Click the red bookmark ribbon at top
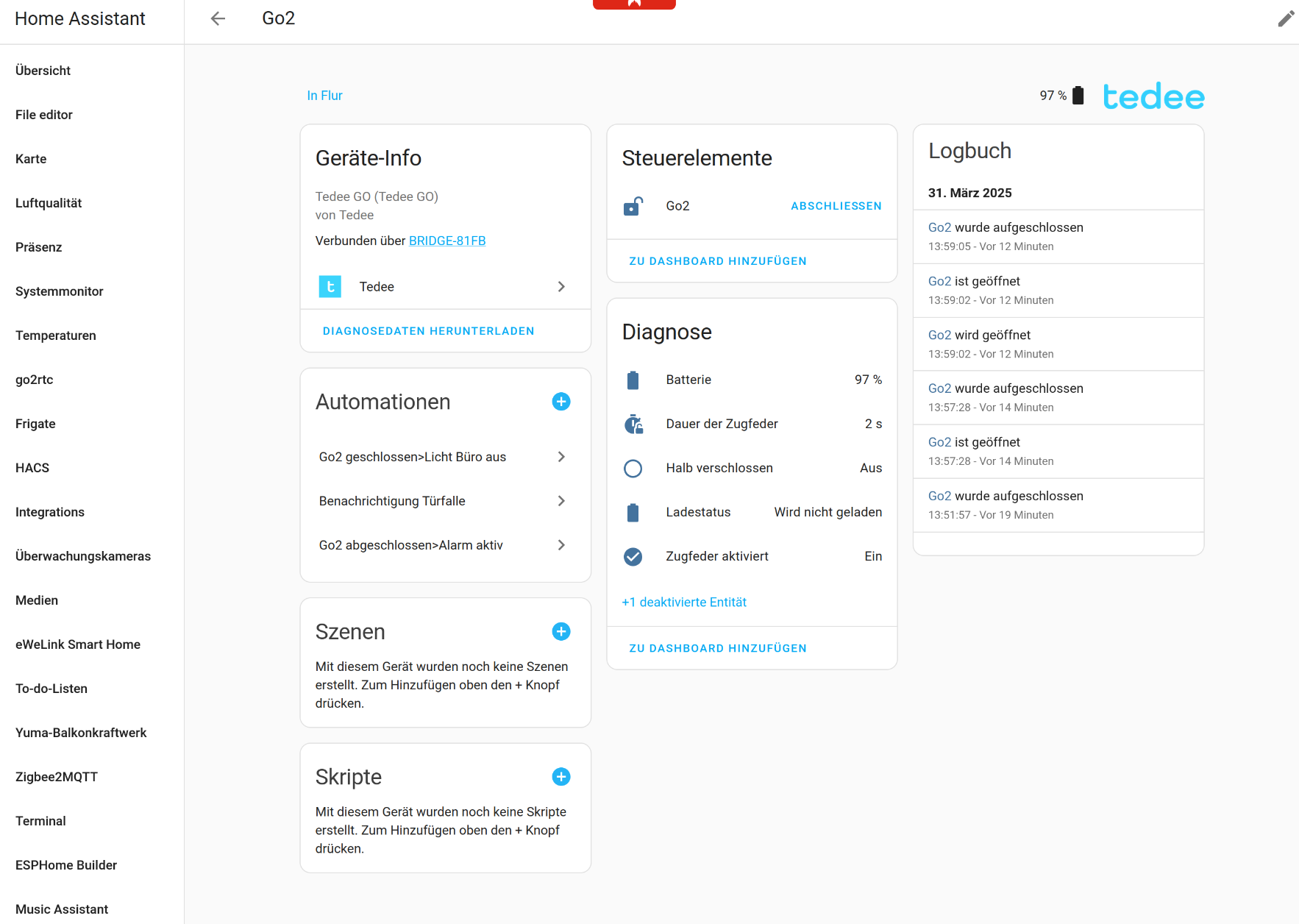Image resolution: width=1299 pixels, height=924 pixels. [x=634, y=4]
